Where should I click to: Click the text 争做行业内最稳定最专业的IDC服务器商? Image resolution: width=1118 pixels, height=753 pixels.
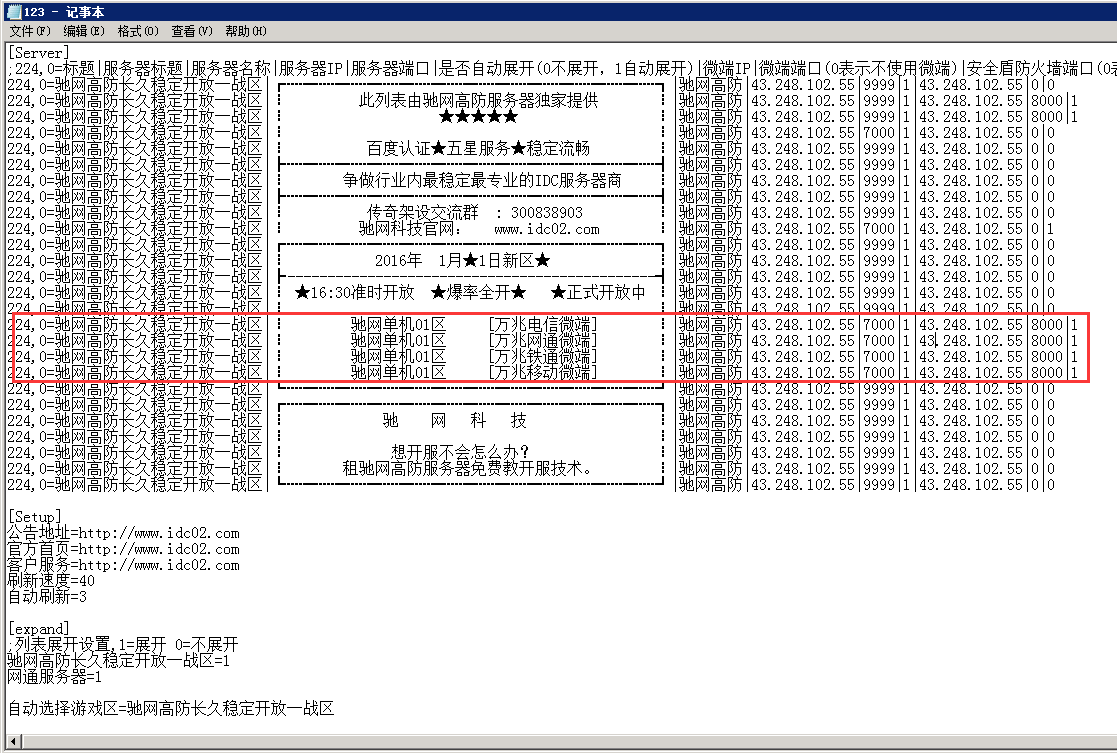click(x=481, y=180)
